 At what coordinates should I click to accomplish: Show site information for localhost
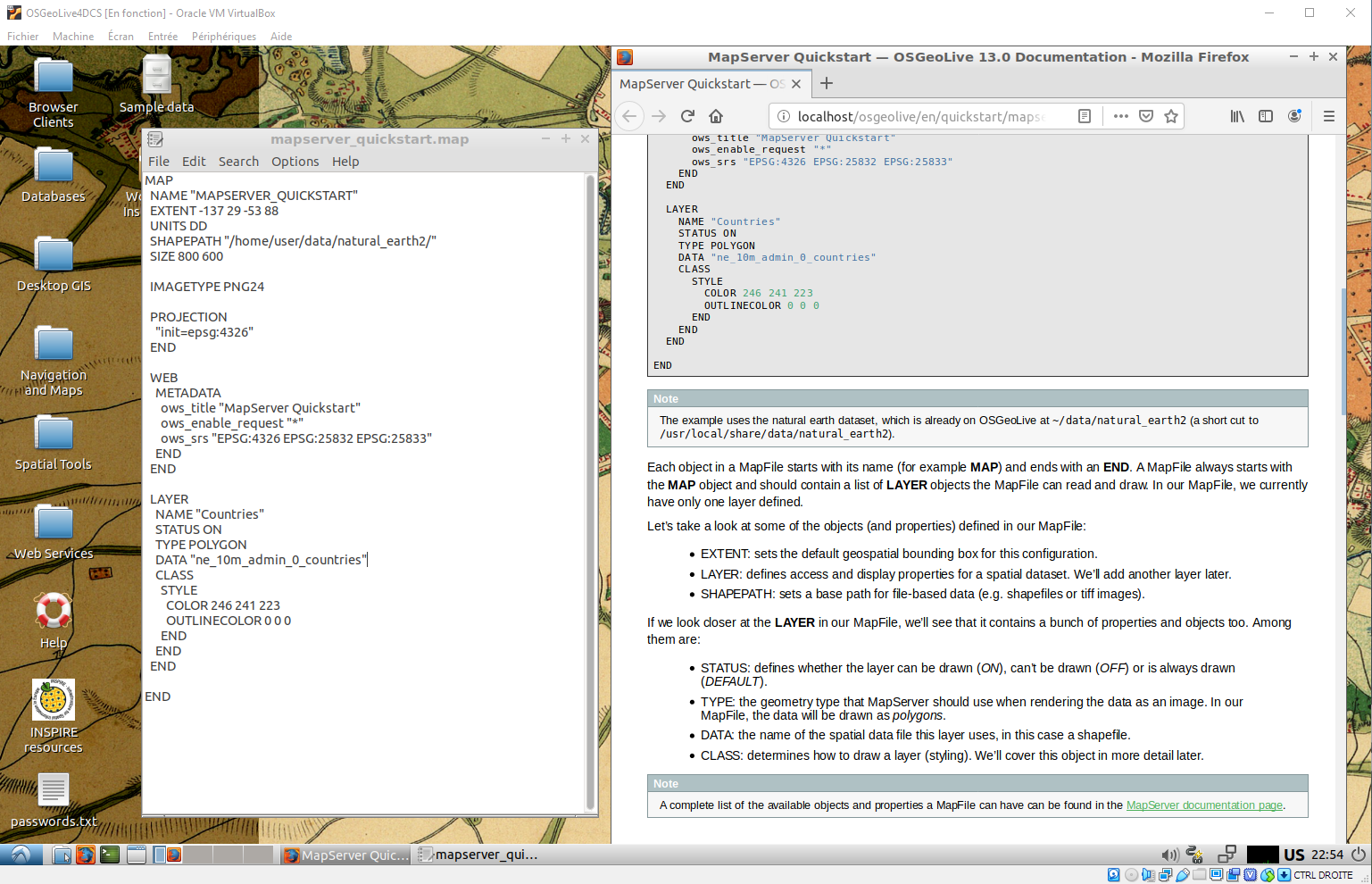pos(783,116)
